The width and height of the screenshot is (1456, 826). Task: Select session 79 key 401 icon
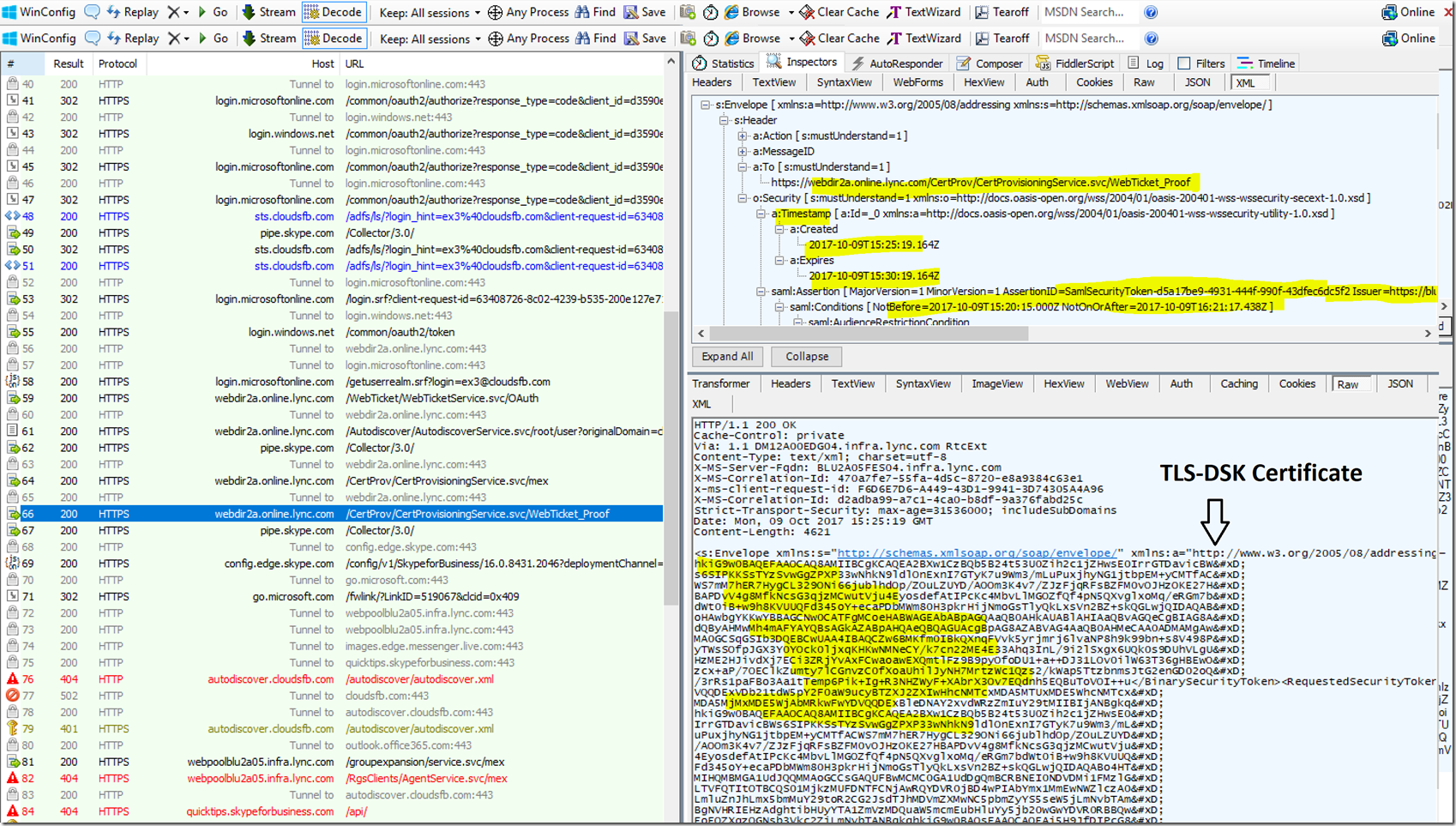tap(13, 729)
